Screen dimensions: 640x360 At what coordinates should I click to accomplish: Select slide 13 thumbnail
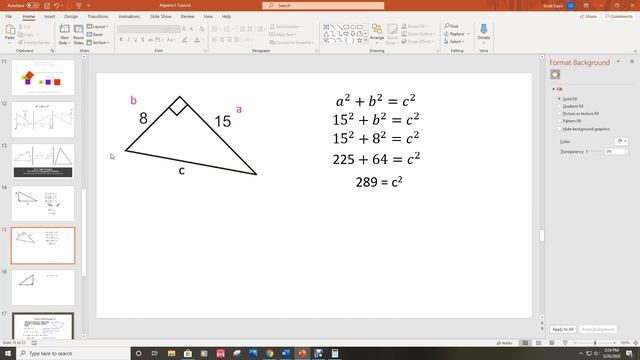tap(43, 162)
